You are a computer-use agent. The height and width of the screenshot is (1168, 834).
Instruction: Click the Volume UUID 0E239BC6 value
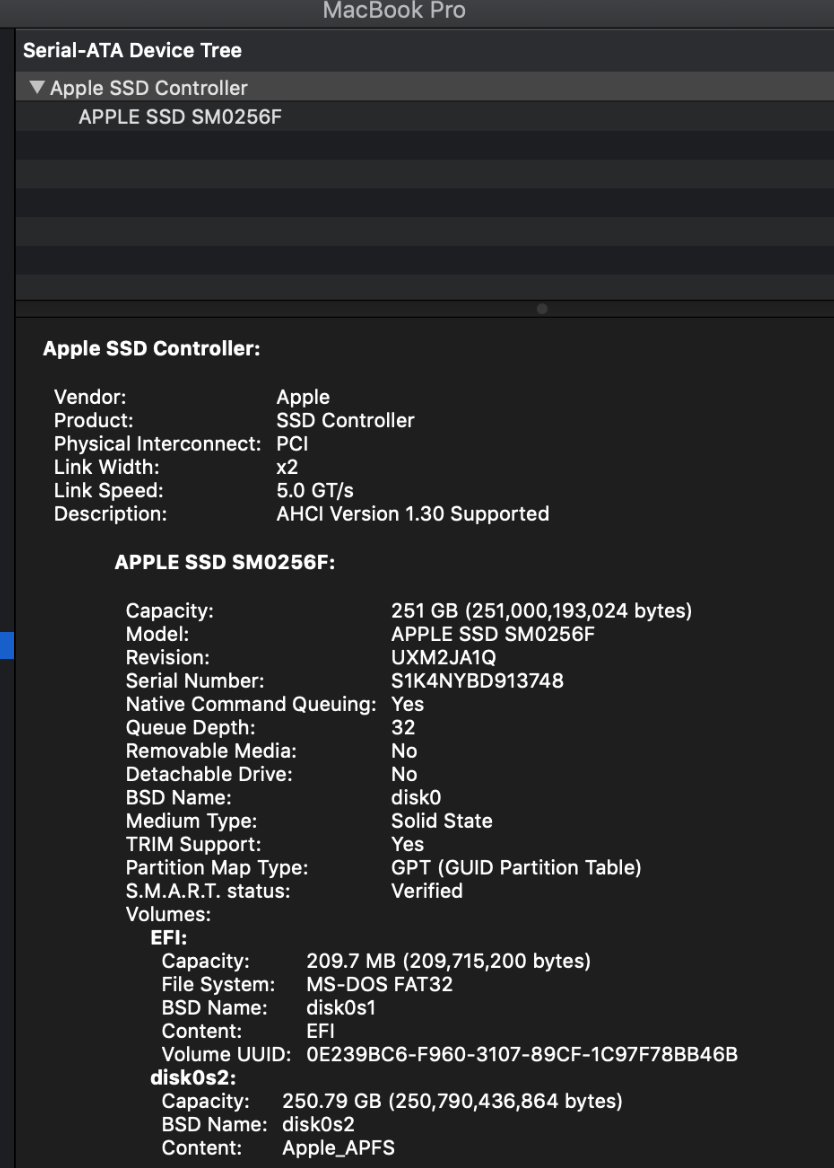pos(522,1055)
